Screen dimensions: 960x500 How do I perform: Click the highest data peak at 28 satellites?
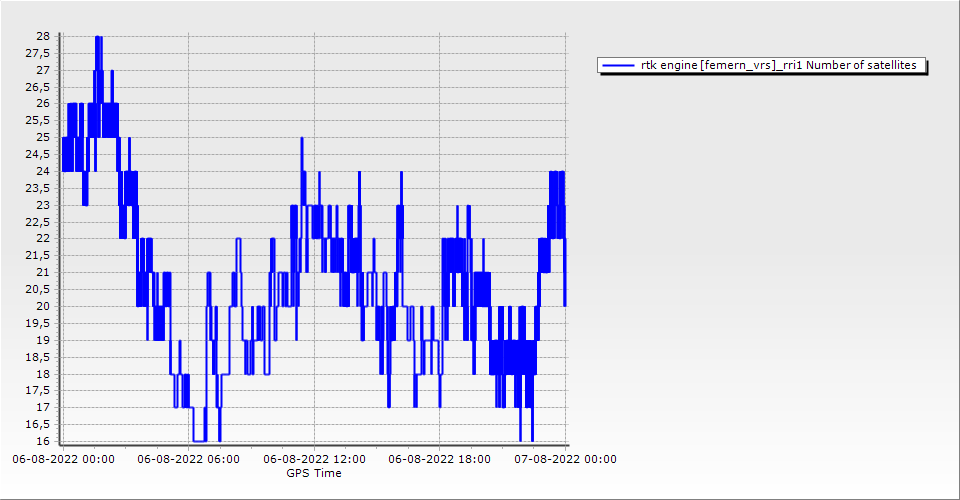pos(98,38)
